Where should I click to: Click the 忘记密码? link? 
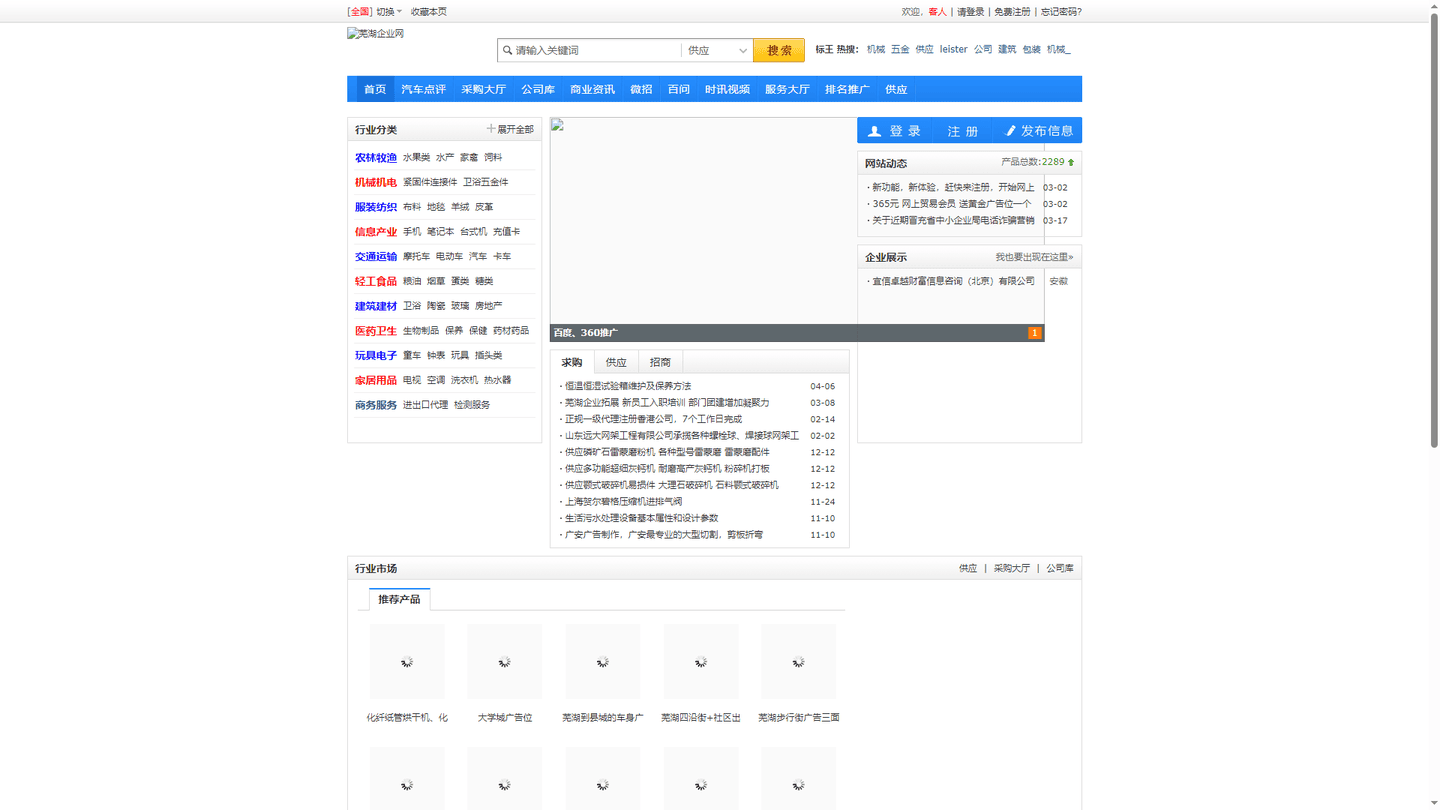(1061, 12)
